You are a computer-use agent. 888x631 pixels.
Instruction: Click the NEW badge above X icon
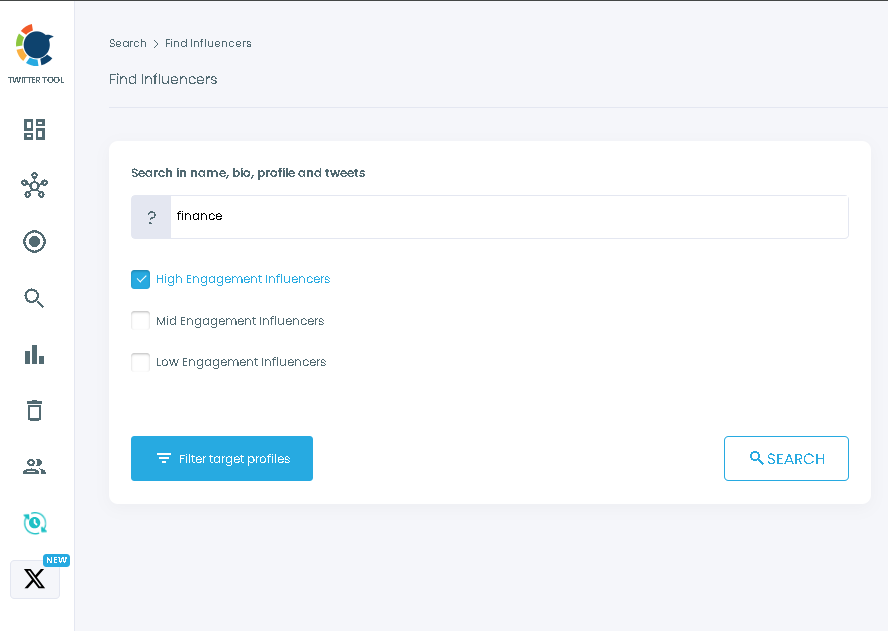click(x=57, y=560)
